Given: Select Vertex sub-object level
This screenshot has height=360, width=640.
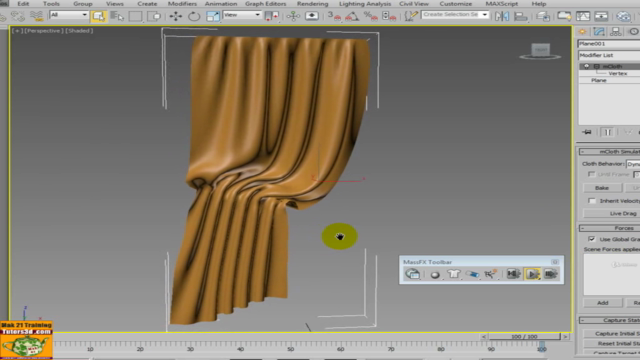Looking at the screenshot, I should 618,73.
